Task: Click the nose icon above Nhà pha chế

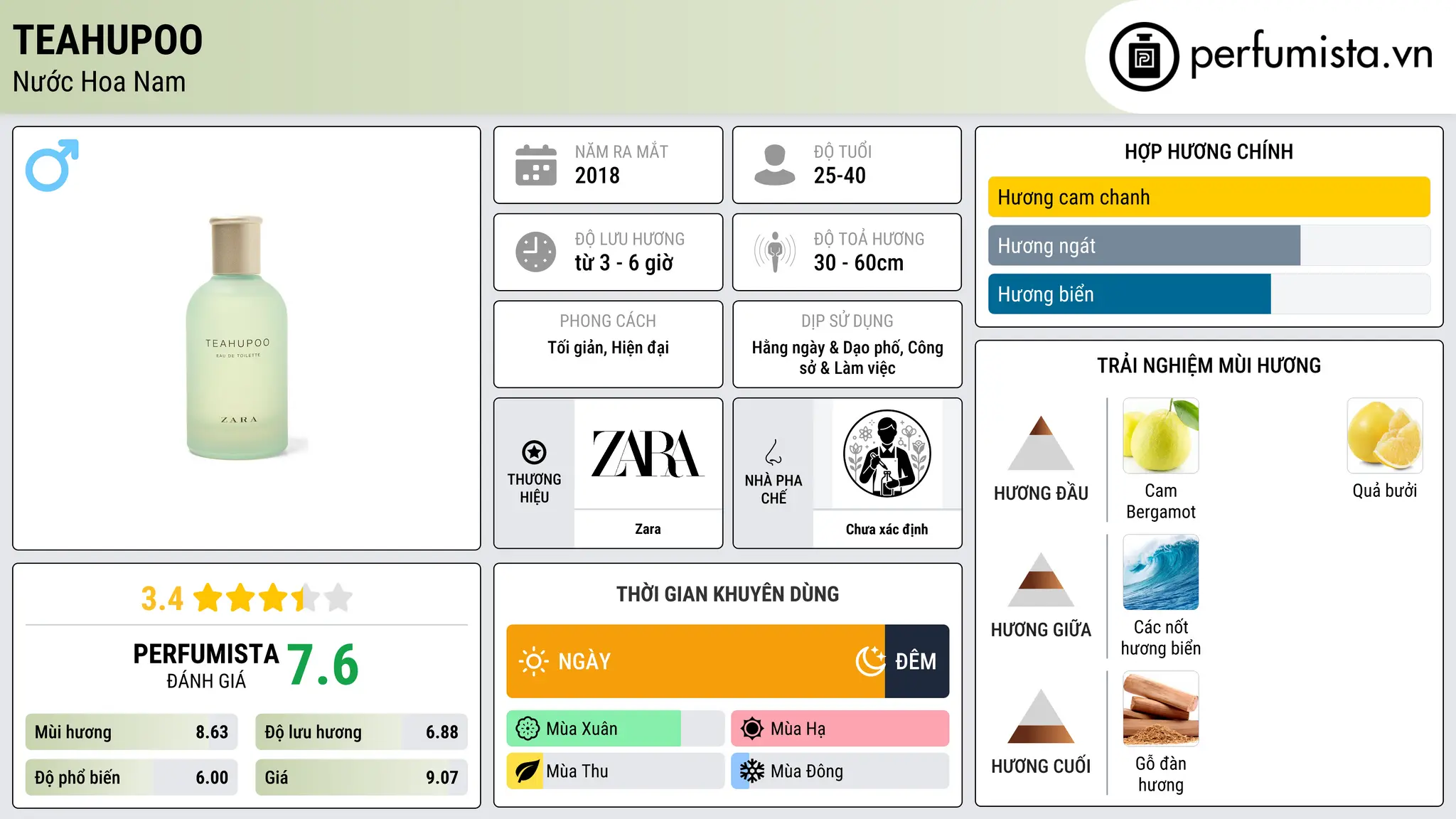Action: 773,452
